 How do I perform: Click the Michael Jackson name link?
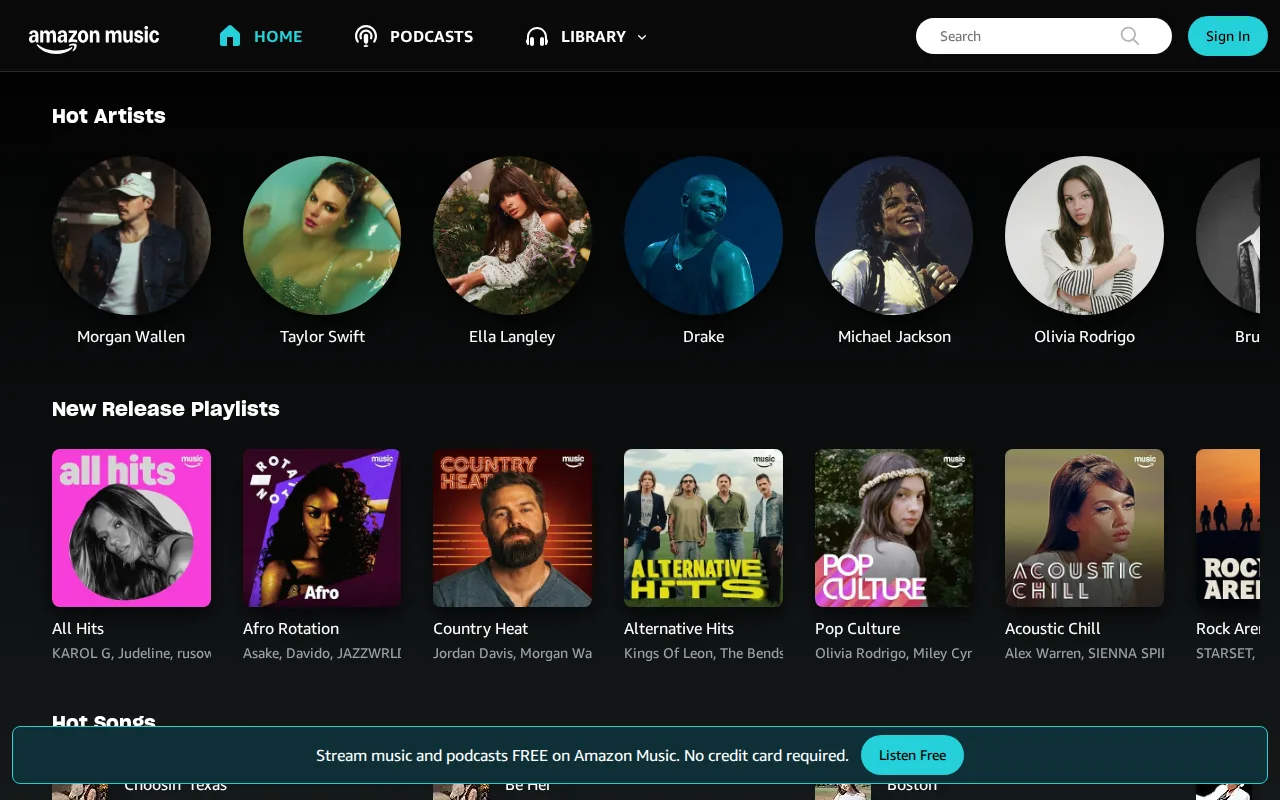coord(894,336)
